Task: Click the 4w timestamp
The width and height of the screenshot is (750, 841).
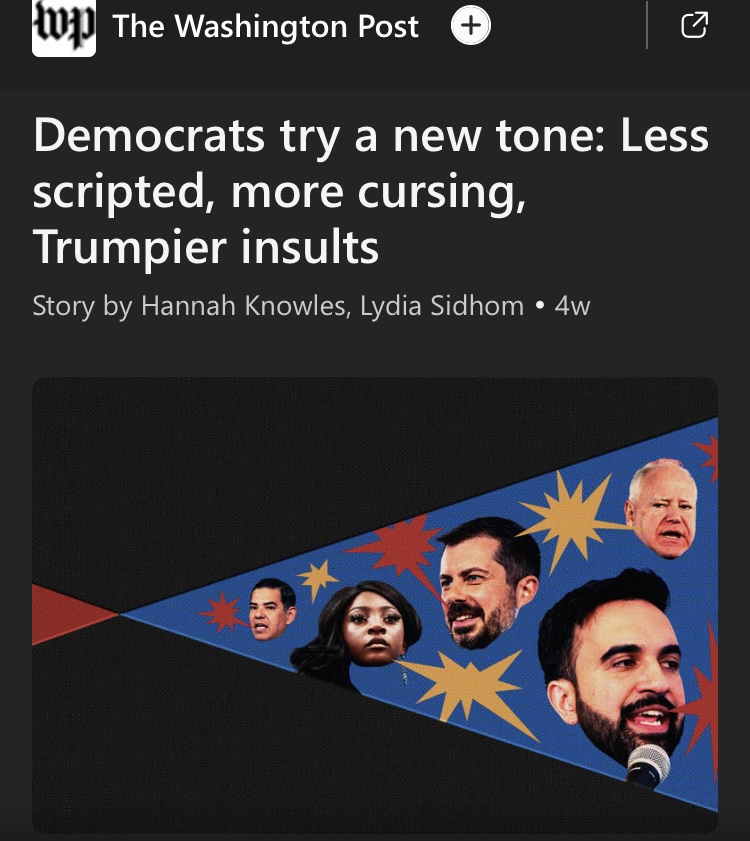Action: coord(572,306)
